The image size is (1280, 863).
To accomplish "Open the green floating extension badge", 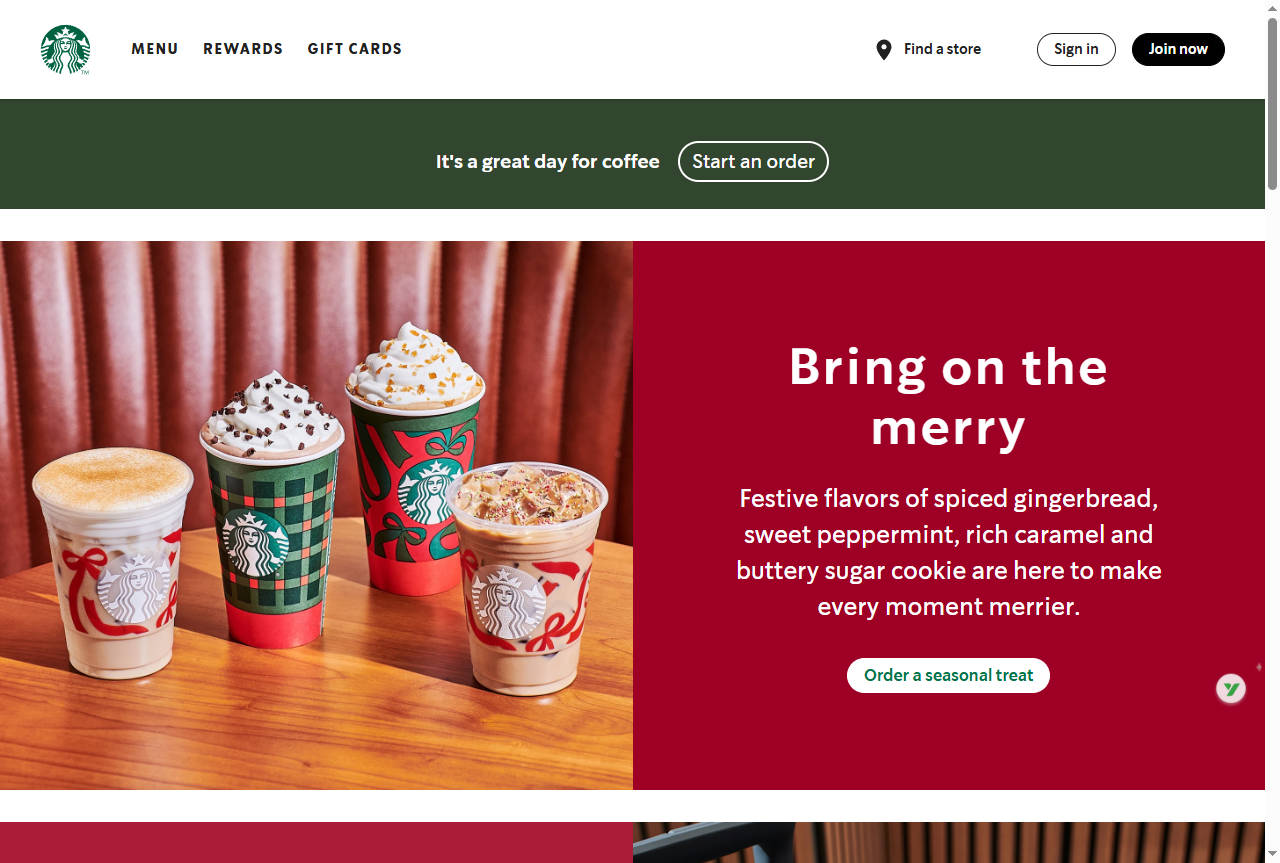I will pyautogui.click(x=1231, y=689).
